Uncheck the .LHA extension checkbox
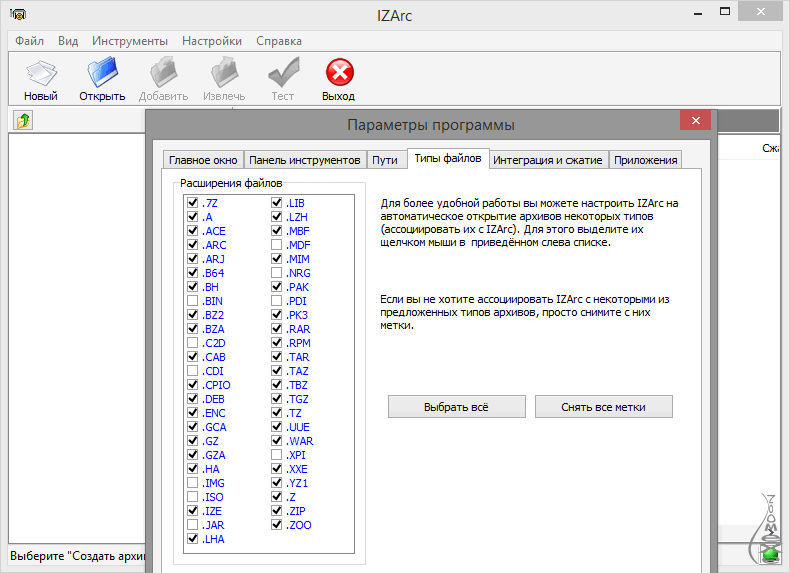This screenshot has width=790, height=573. 192,539
